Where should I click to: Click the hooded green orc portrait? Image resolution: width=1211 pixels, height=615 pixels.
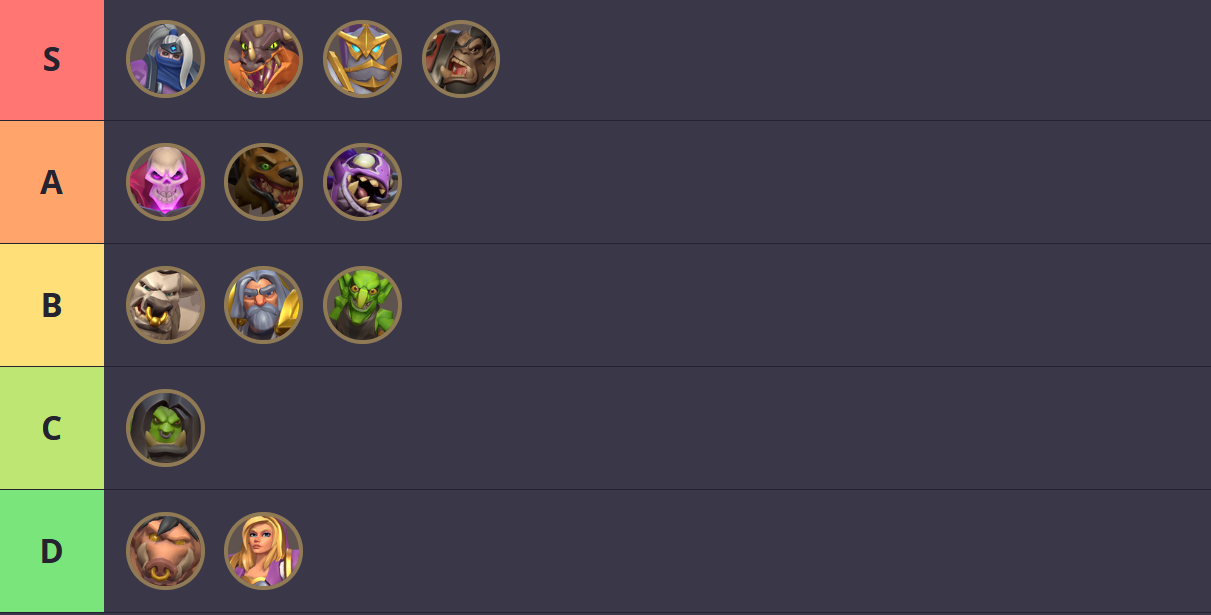[x=165, y=428]
